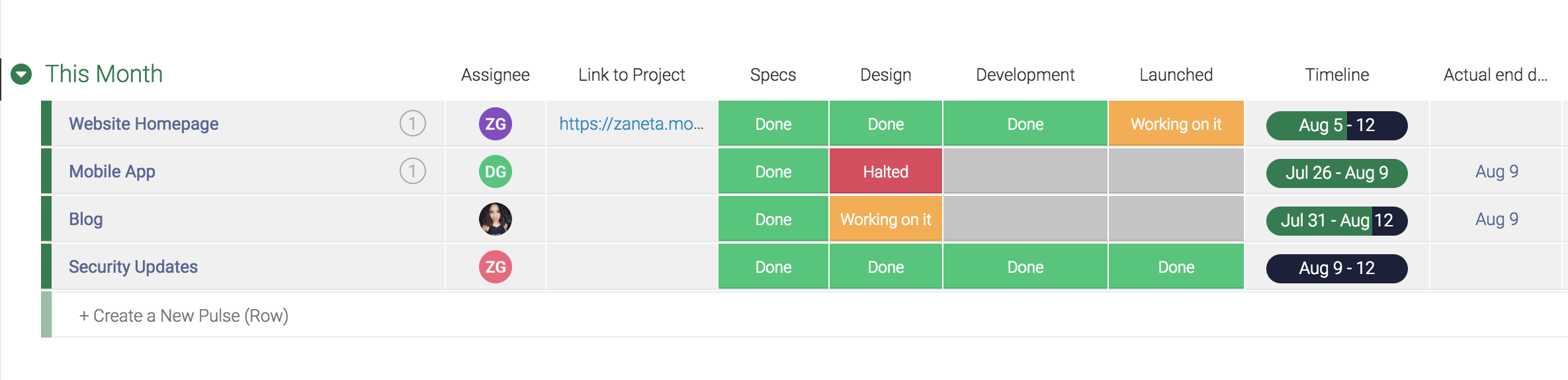
Task: Select empty Development status for Mobile App
Action: click(x=1025, y=171)
